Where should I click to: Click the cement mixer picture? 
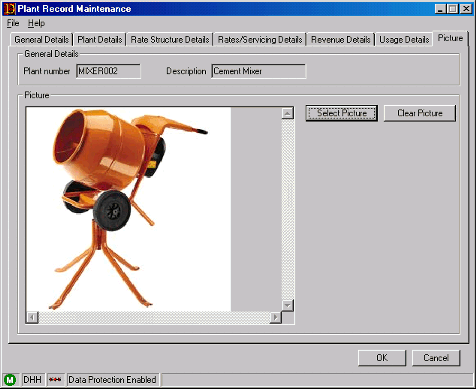pyautogui.click(x=128, y=209)
